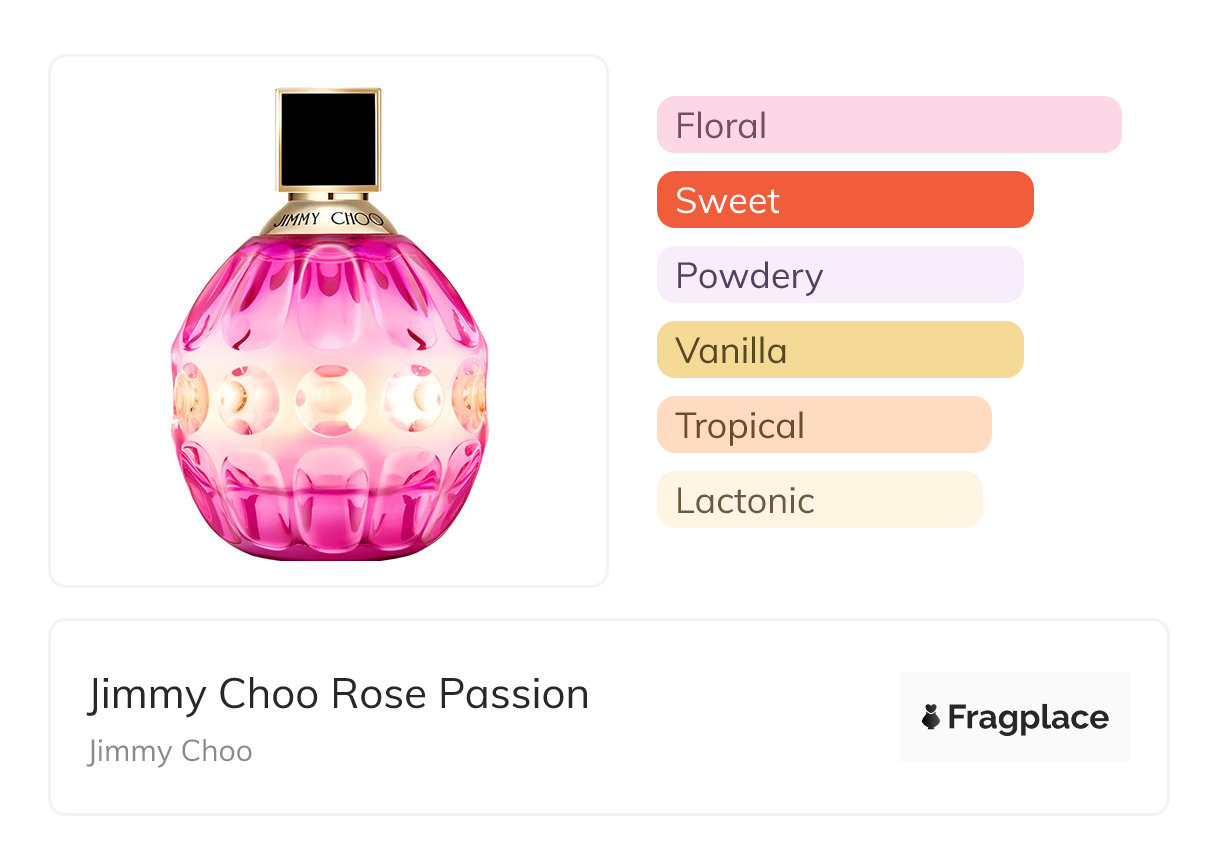Click the gray Jimmy Choo brand subtitle
Viewport: 1218px width, 864px height.
coord(170,751)
